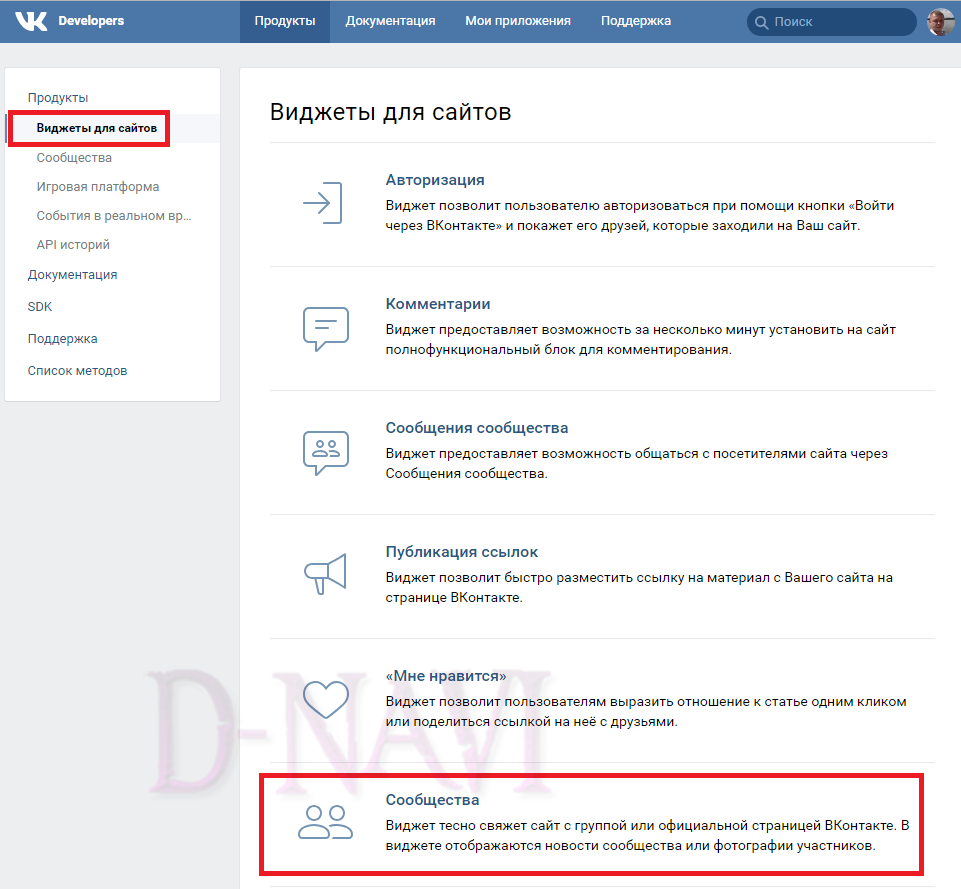The width and height of the screenshot is (961, 889).
Task: Click the search magnifier icon
Action: point(761,22)
